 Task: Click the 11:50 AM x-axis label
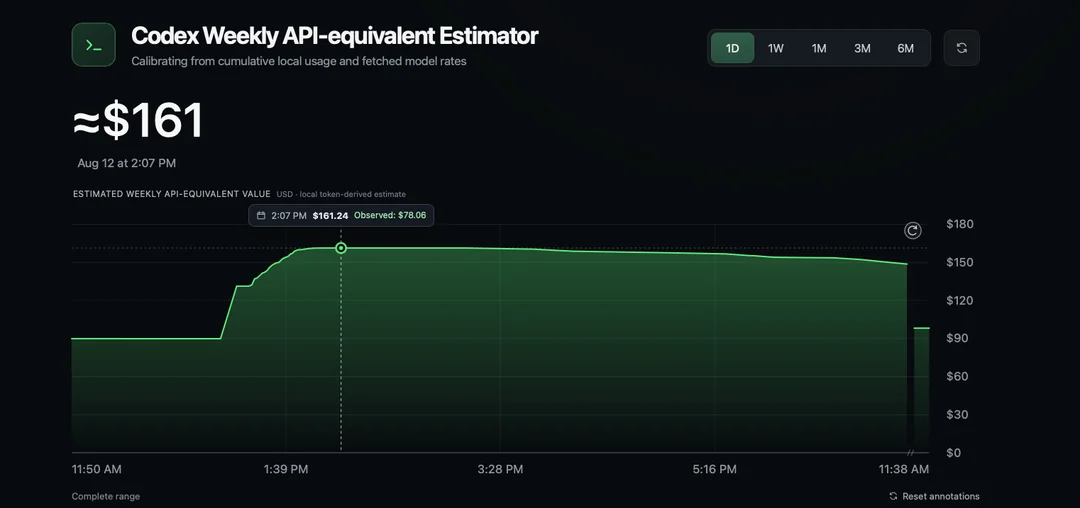pyautogui.click(x=96, y=469)
